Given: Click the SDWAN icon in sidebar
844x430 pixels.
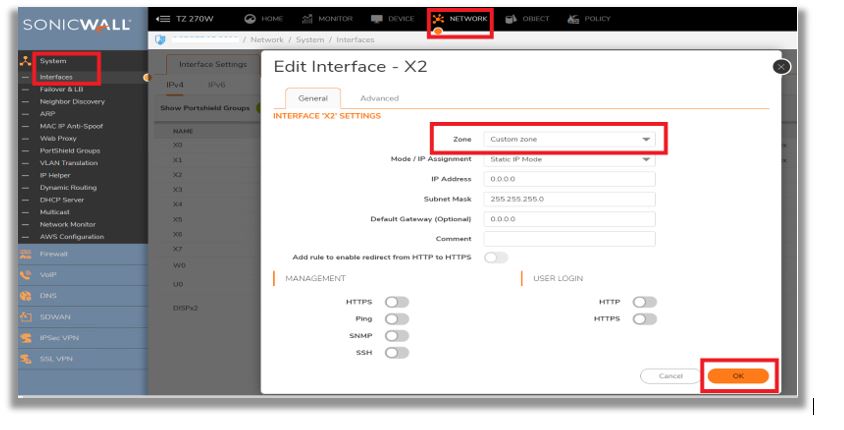Looking at the screenshot, I should [x=25, y=317].
